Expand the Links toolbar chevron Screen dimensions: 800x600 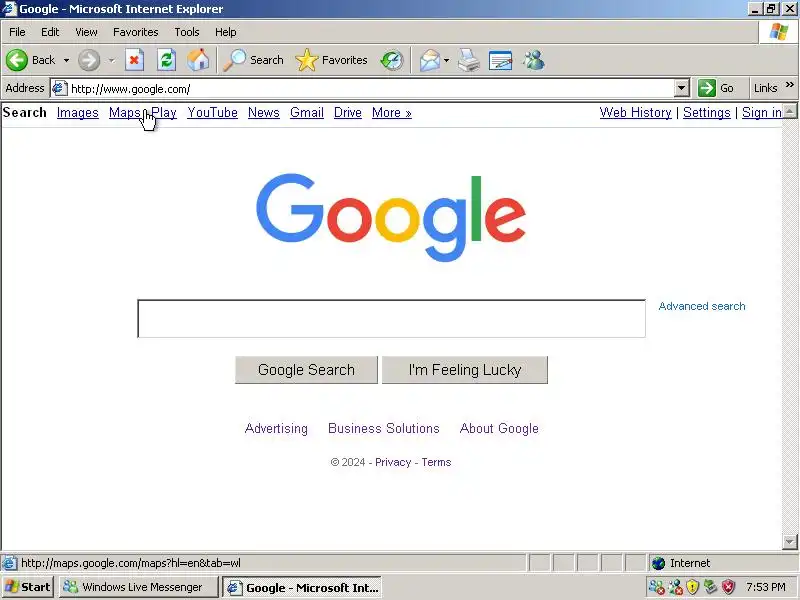click(790, 85)
